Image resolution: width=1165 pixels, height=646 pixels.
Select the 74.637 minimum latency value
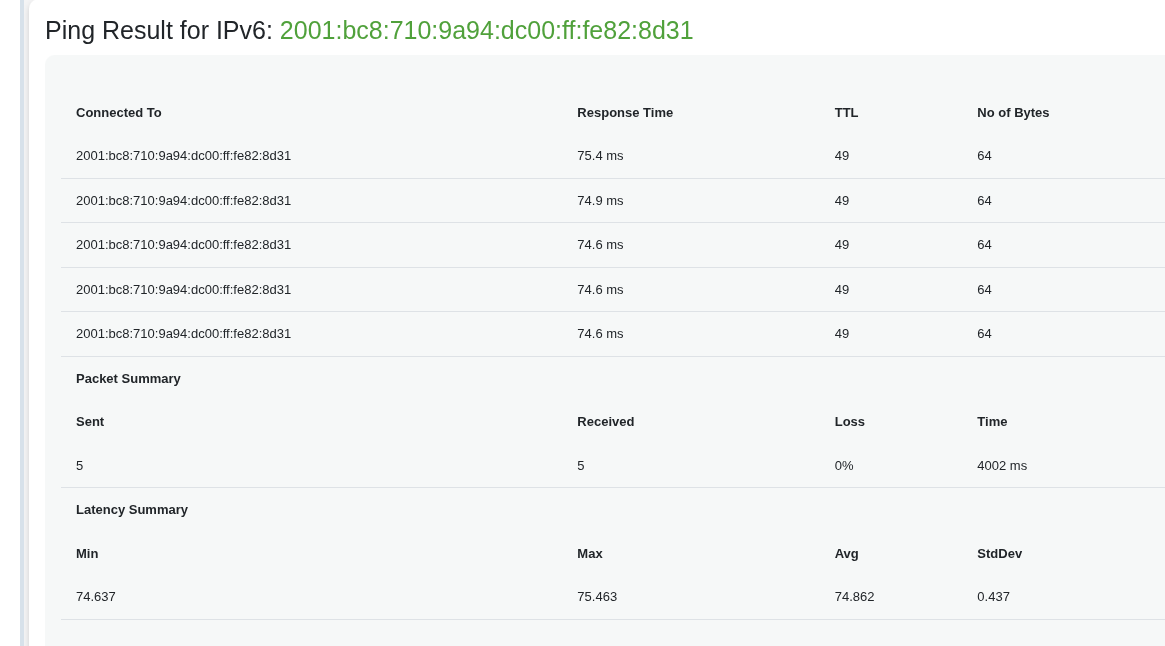(x=96, y=597)
